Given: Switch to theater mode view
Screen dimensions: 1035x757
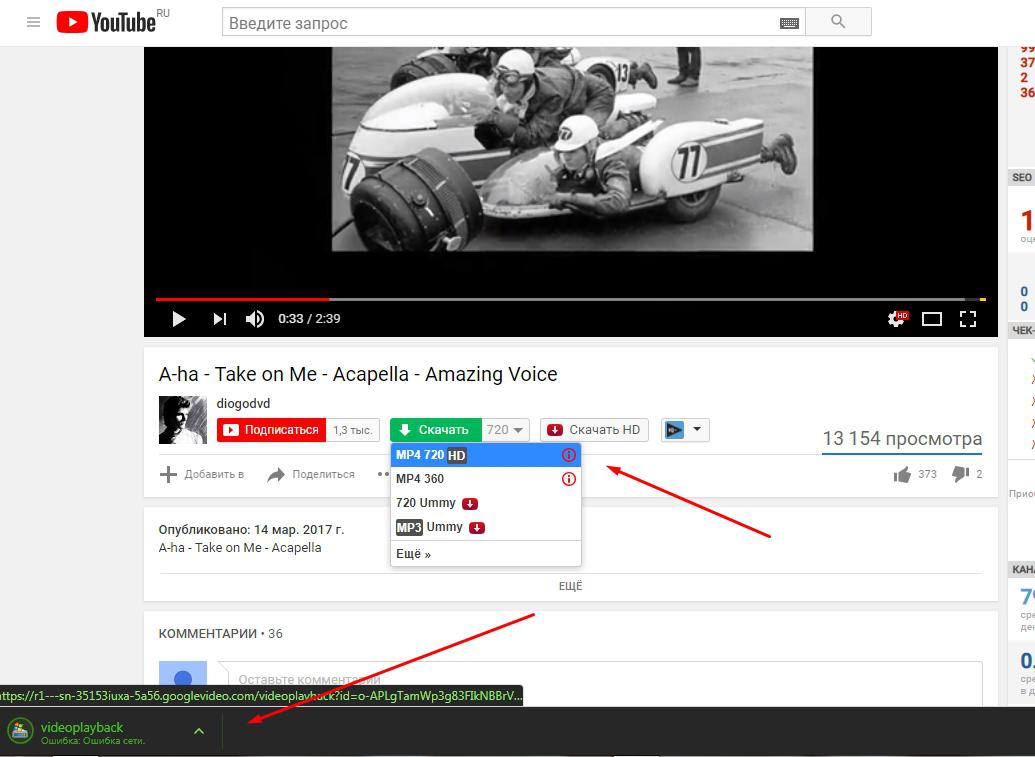Looking at the screenshot, I should [x=932, y=319].
